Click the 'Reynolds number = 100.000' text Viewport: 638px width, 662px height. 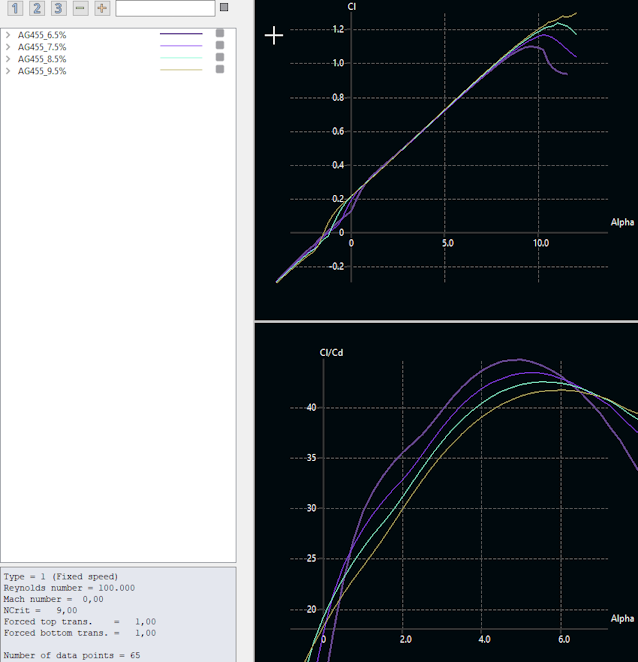click(x=69, y=588)
